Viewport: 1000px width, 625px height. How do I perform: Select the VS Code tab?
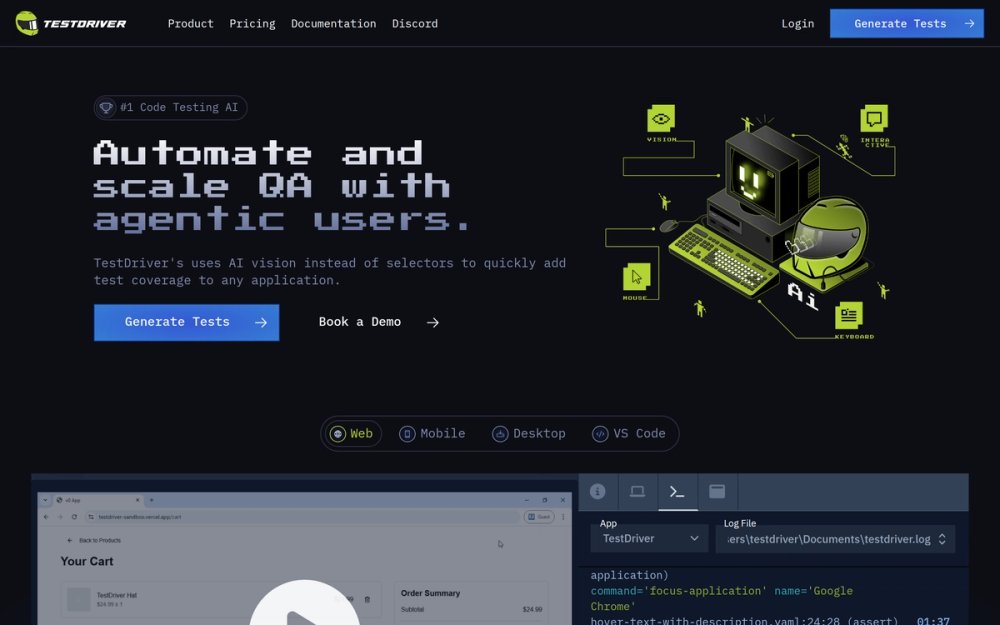629,434
